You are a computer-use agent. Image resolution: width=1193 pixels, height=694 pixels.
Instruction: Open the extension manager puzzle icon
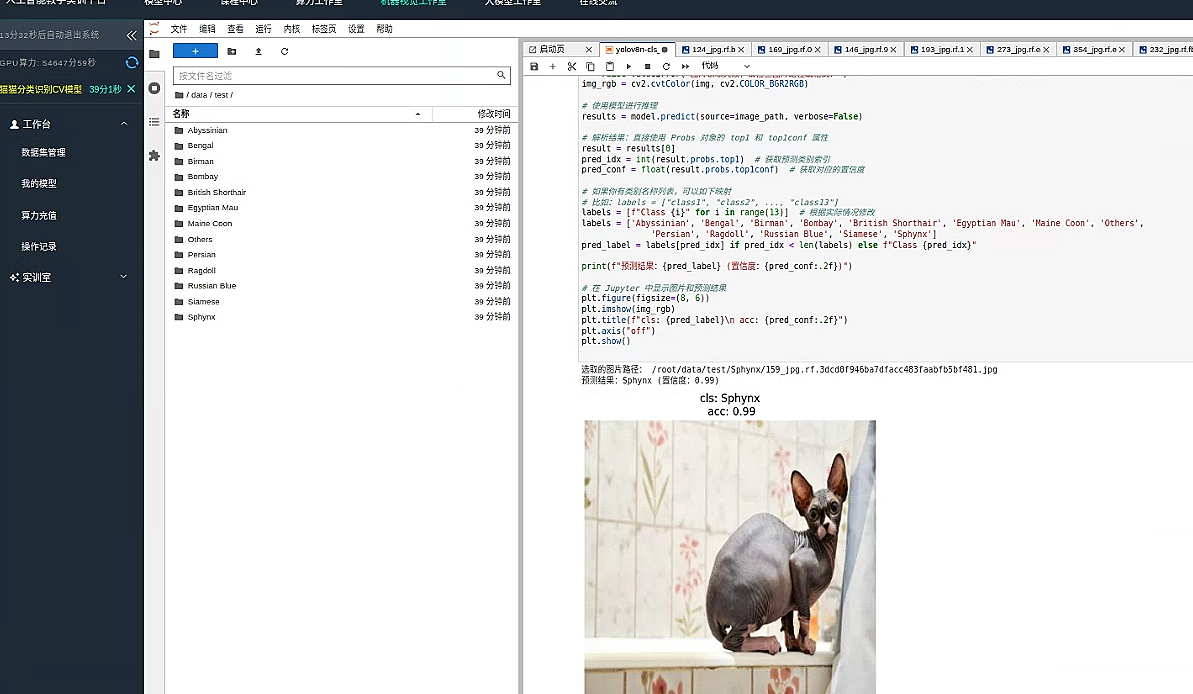click(x=154, y=155)
